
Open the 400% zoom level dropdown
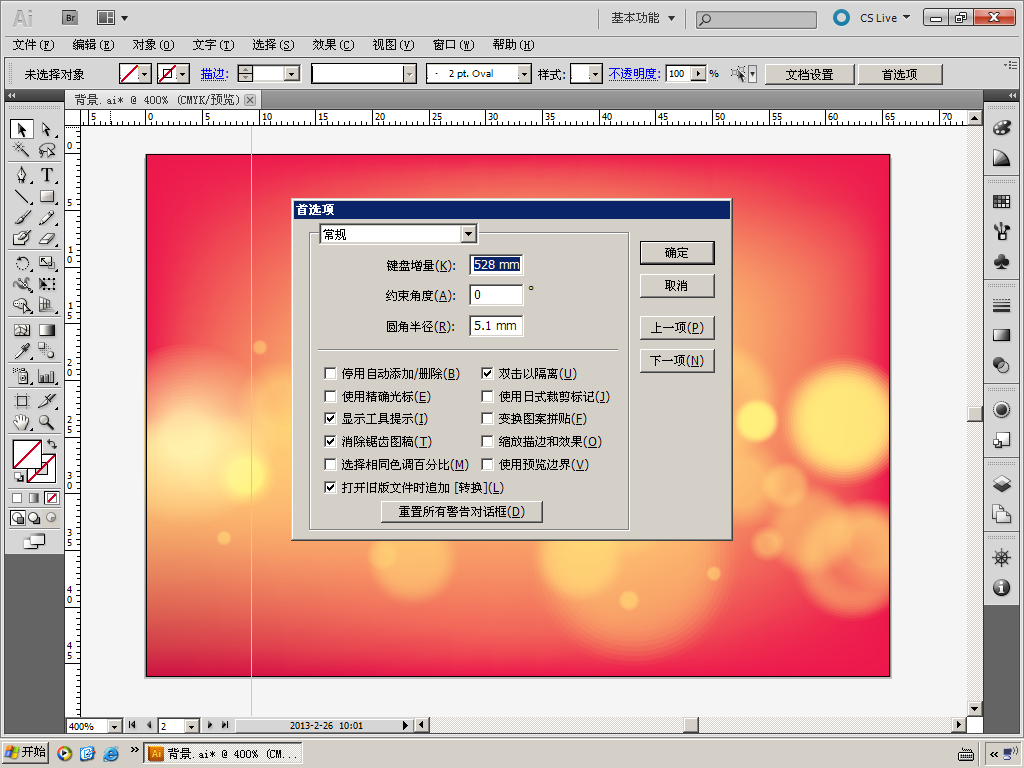pos(115,726)
